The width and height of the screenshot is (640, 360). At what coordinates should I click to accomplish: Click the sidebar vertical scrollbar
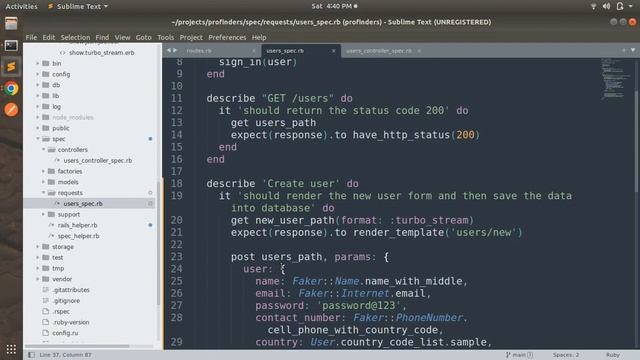click(158, 243)
